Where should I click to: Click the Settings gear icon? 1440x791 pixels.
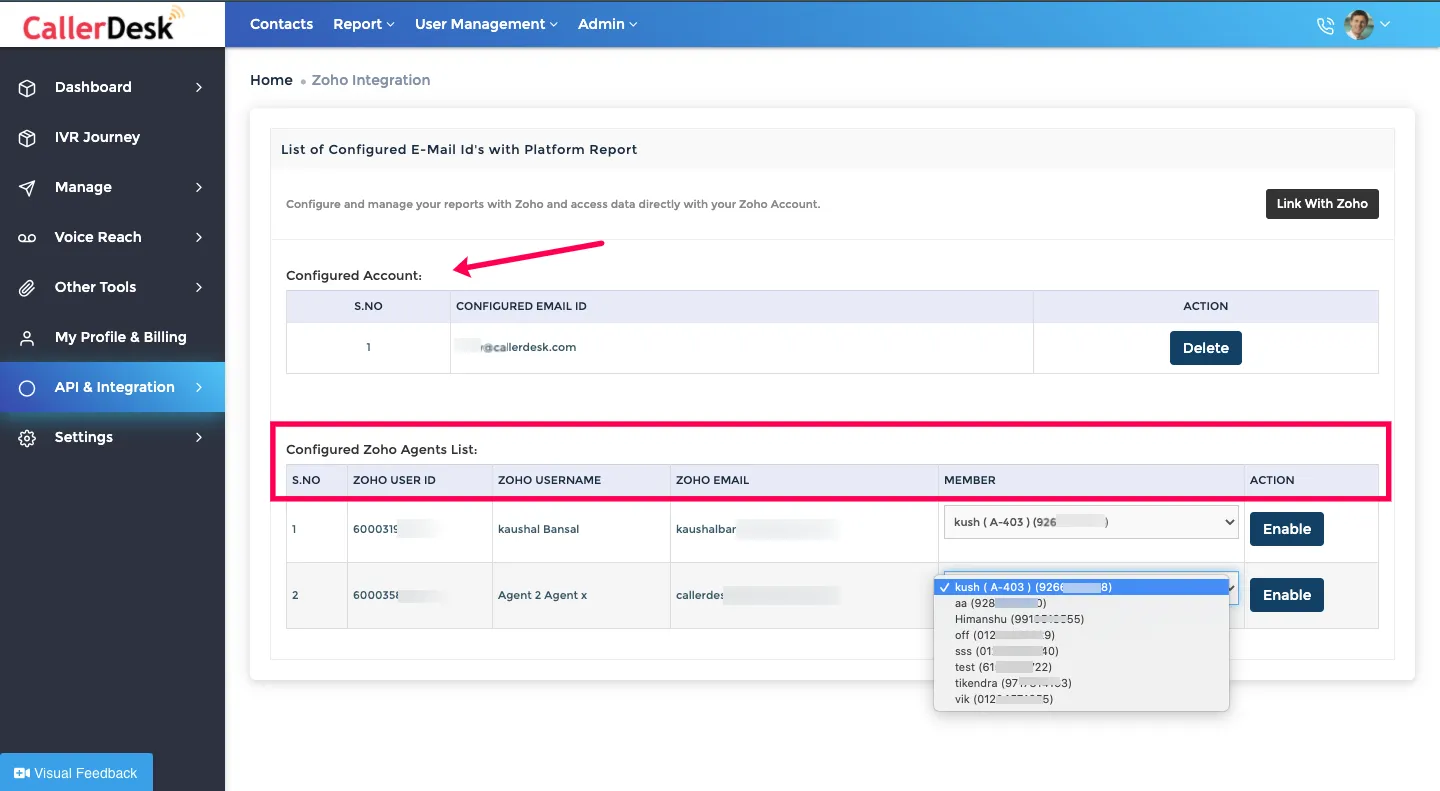coord(28,437)
